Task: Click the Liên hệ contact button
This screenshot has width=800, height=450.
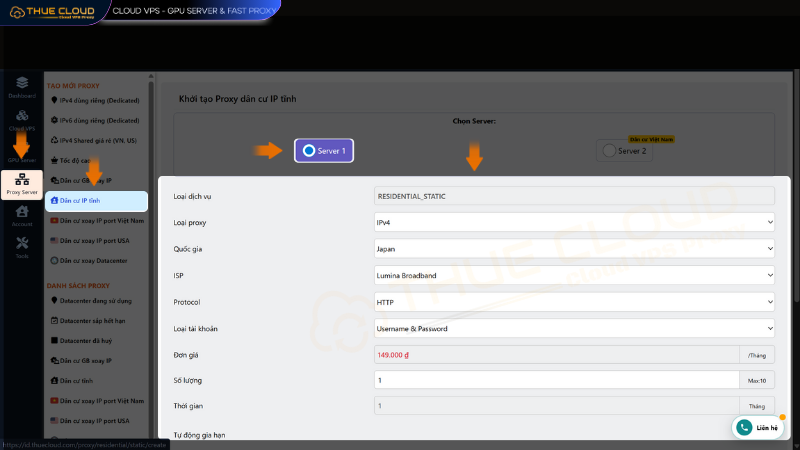Action: point(759,428)
